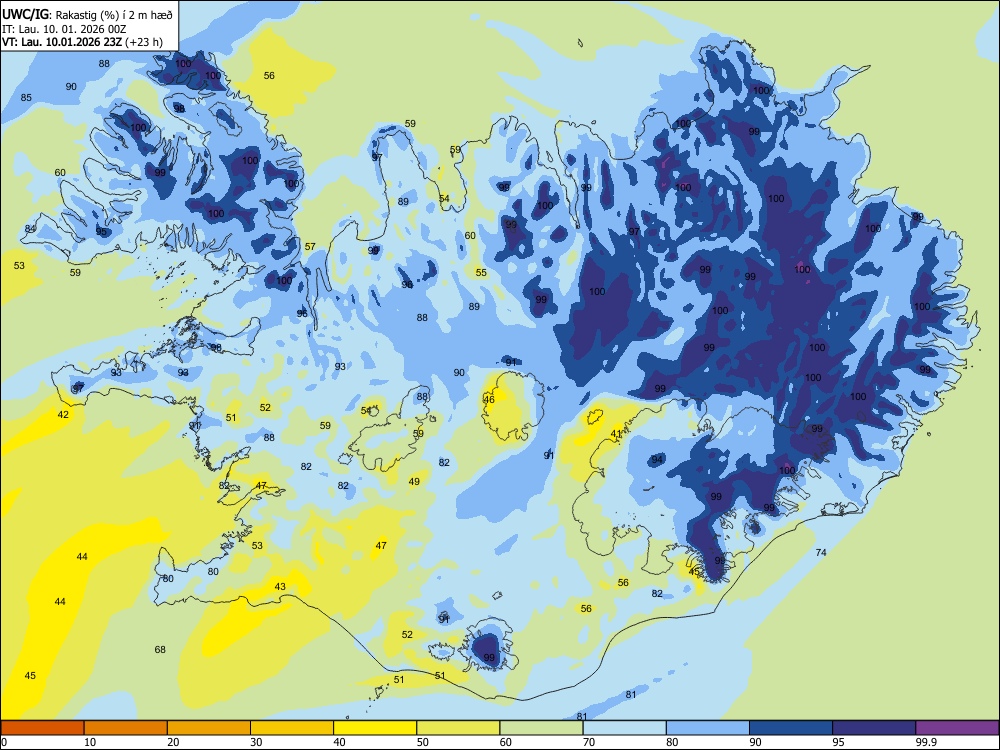Click the humidity value '68' over the sea
This screenshot has height=750, width=1000.
click(x=160, y=649)
